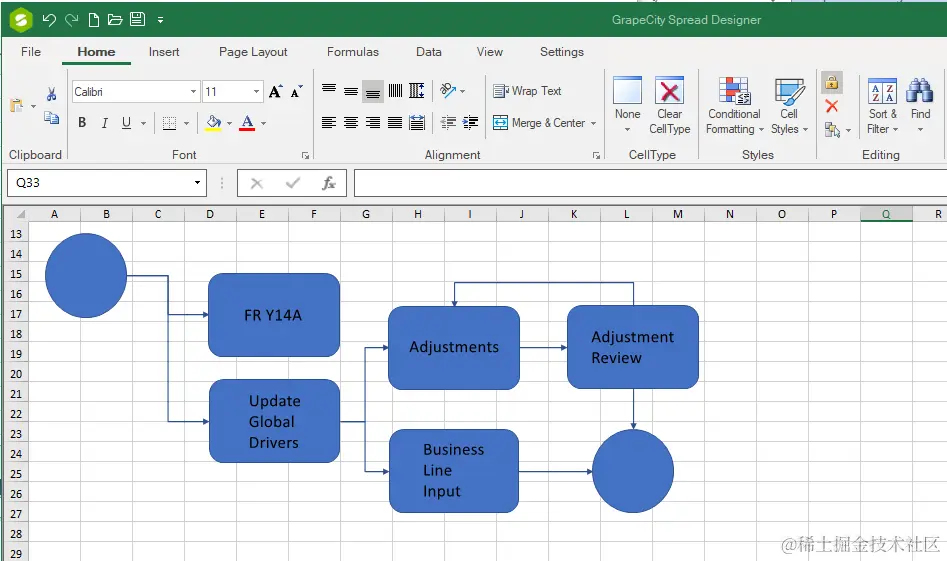Click the vertical distributed alignment icon
Image resolution: width=947 pixels, height=561 pixels.
pos(417,91)
